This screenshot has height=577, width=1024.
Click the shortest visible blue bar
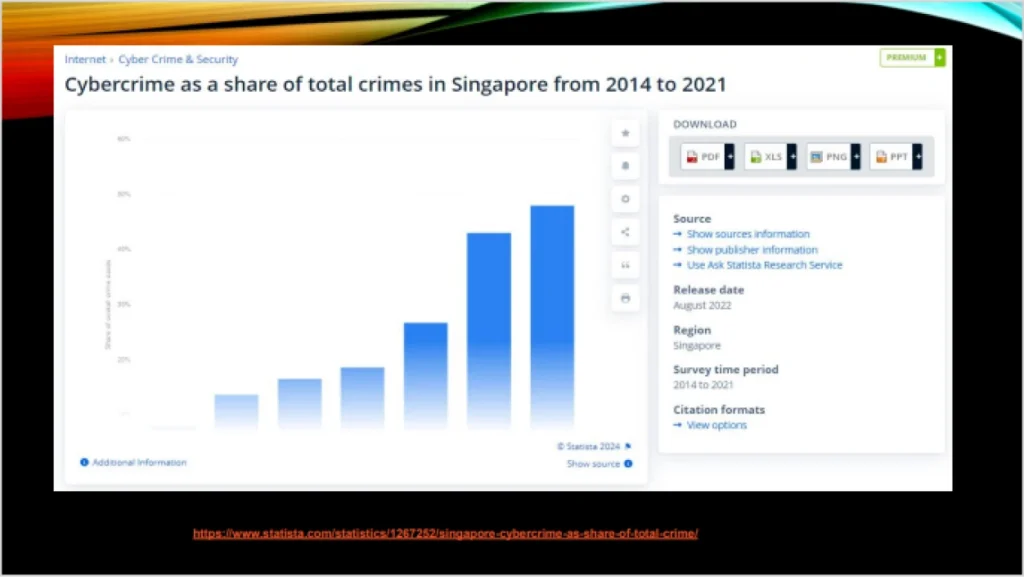[x=236, y=412]
